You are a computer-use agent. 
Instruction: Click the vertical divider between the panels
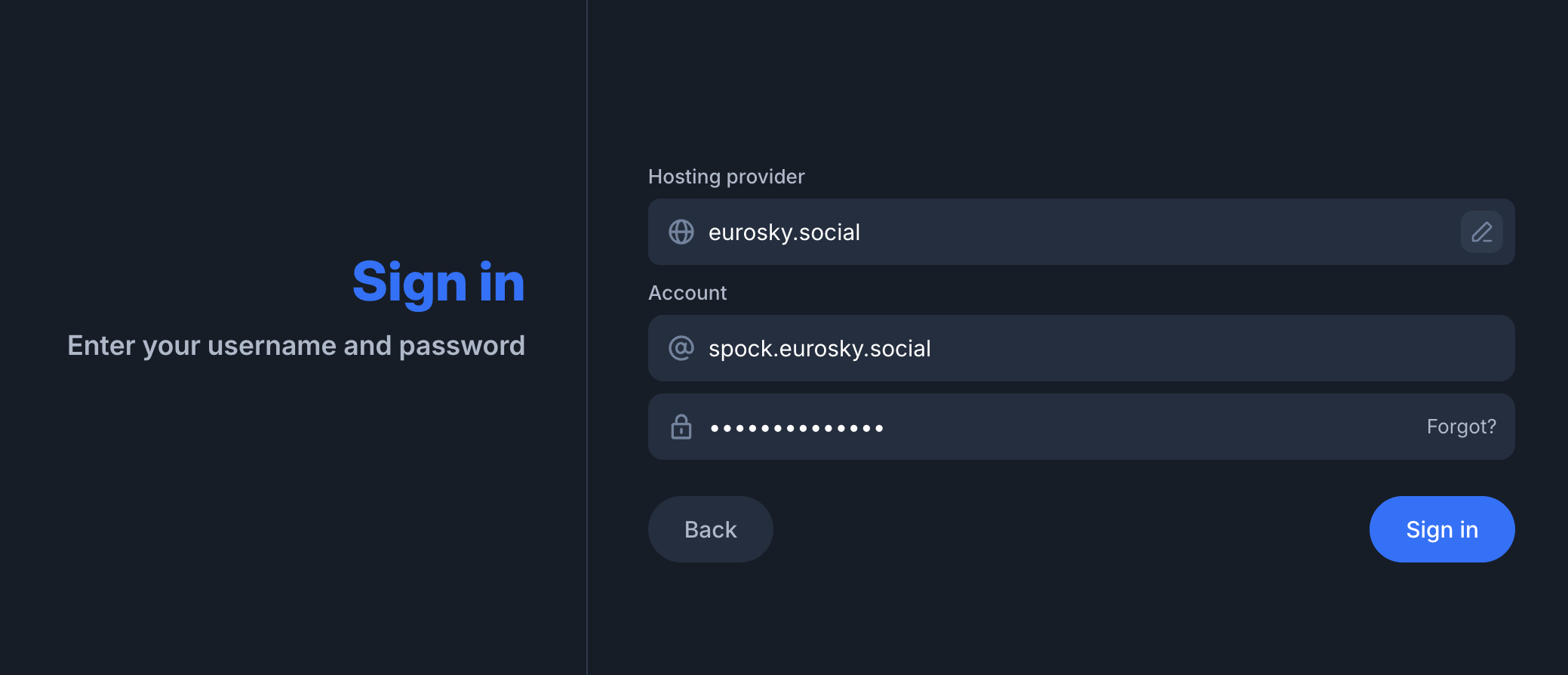[x=587, y=337]
